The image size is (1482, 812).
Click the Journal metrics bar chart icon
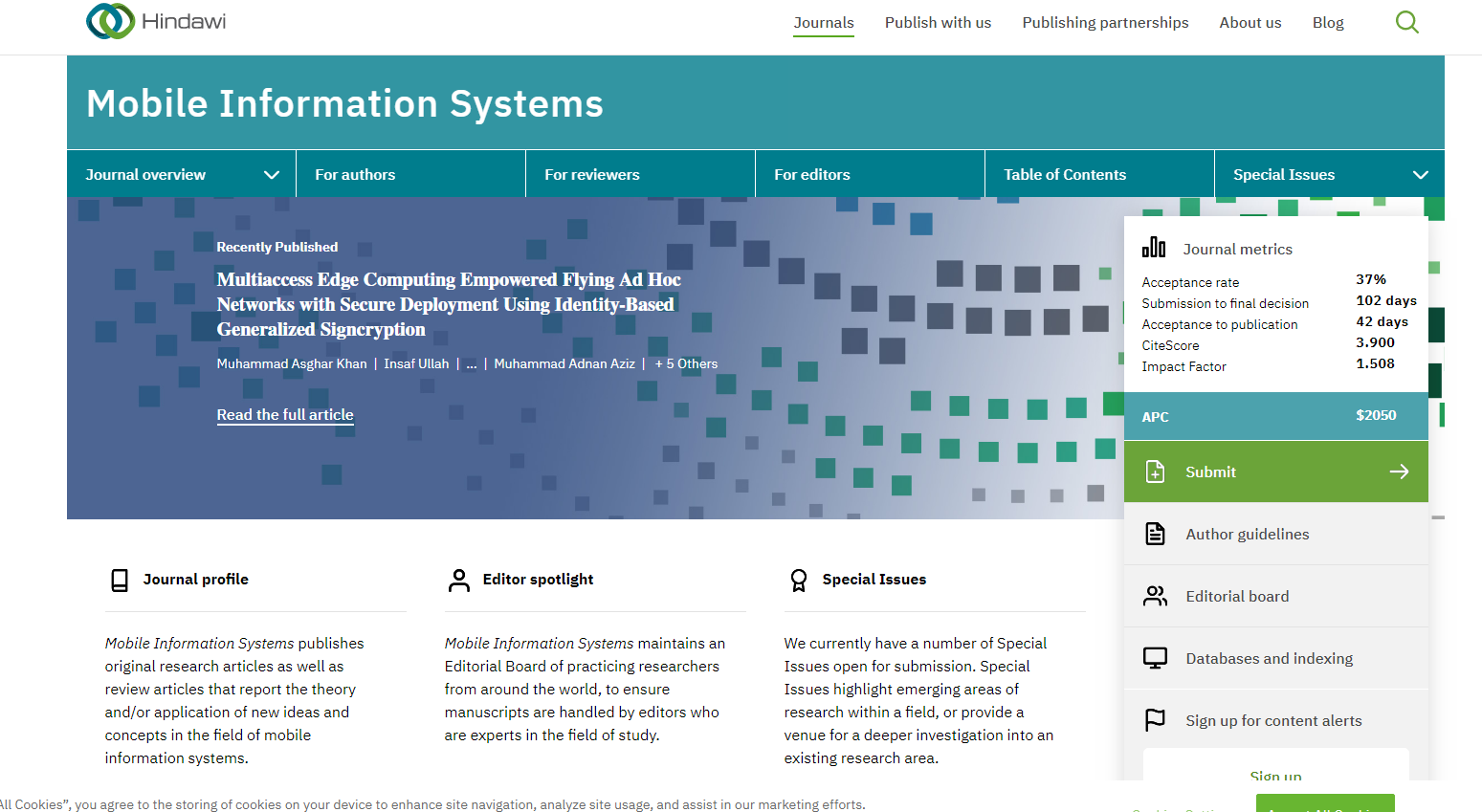tap(1154, 248)
